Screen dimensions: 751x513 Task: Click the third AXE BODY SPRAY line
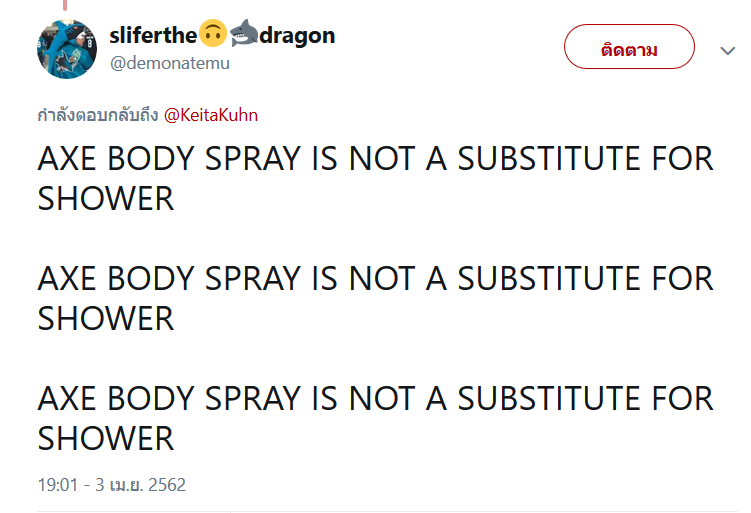pos(376,399)
